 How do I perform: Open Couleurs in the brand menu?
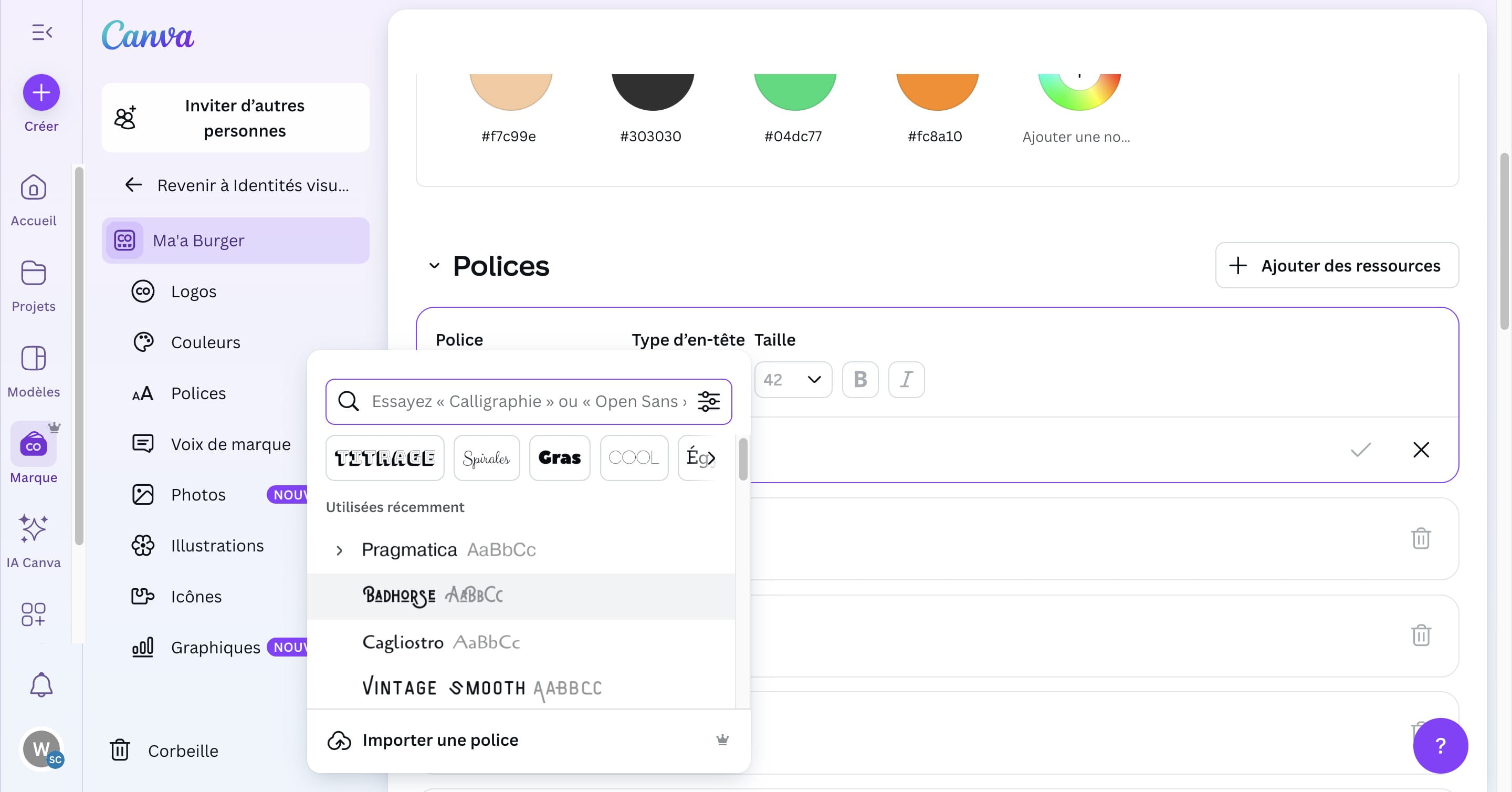pos(205,342)
